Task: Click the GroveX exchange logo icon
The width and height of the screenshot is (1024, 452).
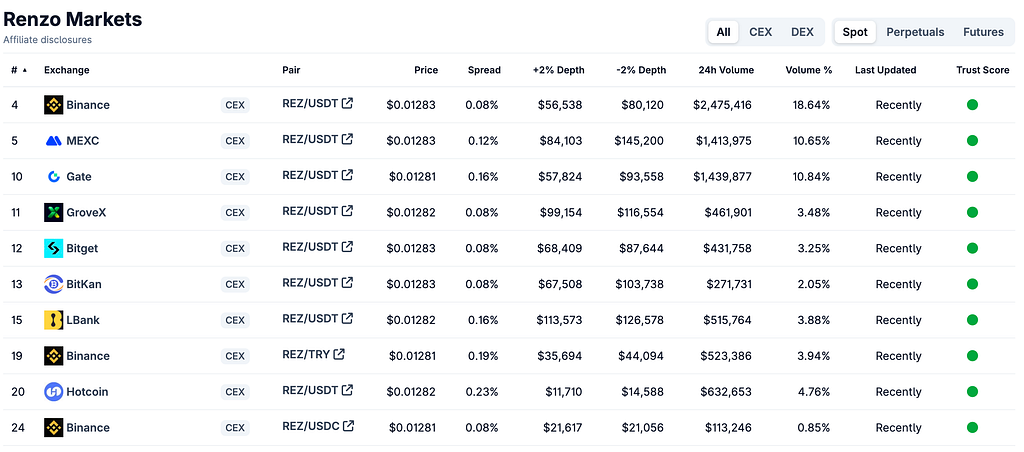Action: [54, 212]
